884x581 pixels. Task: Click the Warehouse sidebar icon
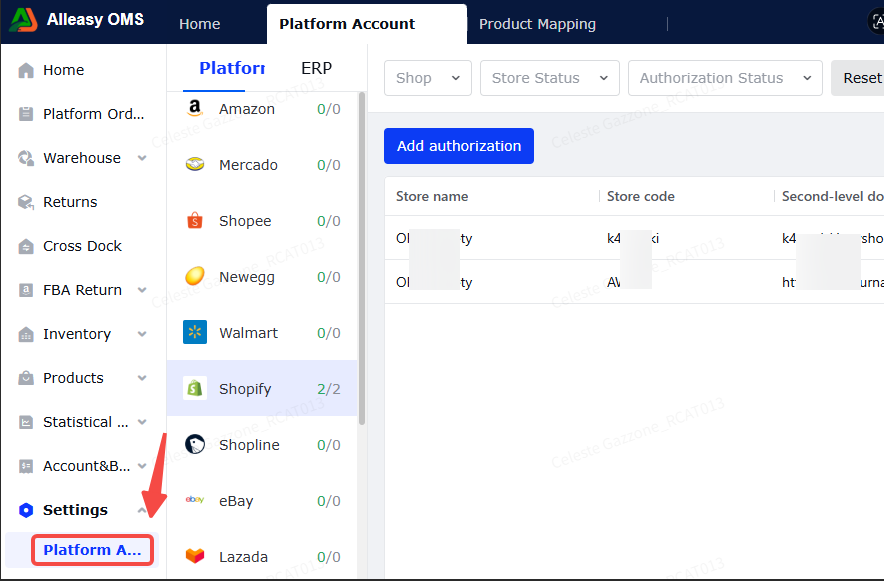[26, 158]
